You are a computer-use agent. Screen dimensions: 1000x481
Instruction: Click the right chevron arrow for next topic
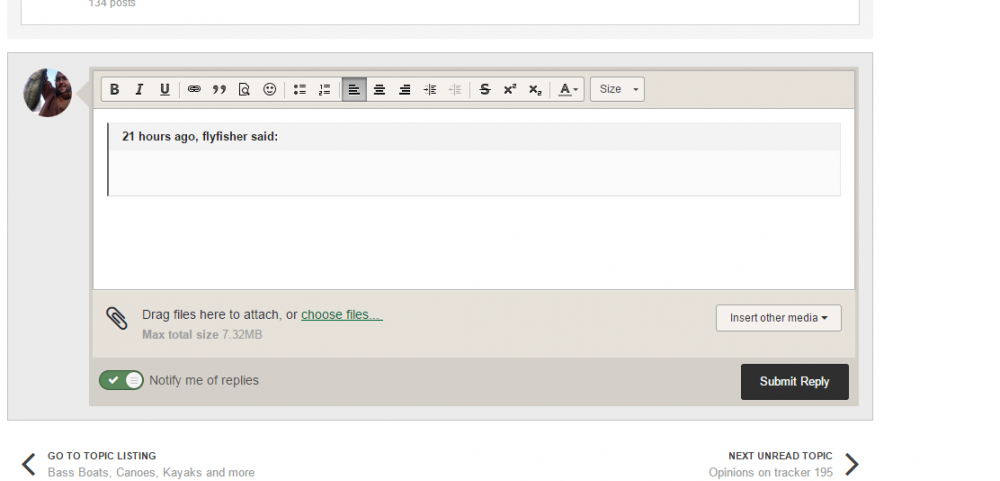click(852, 464)
